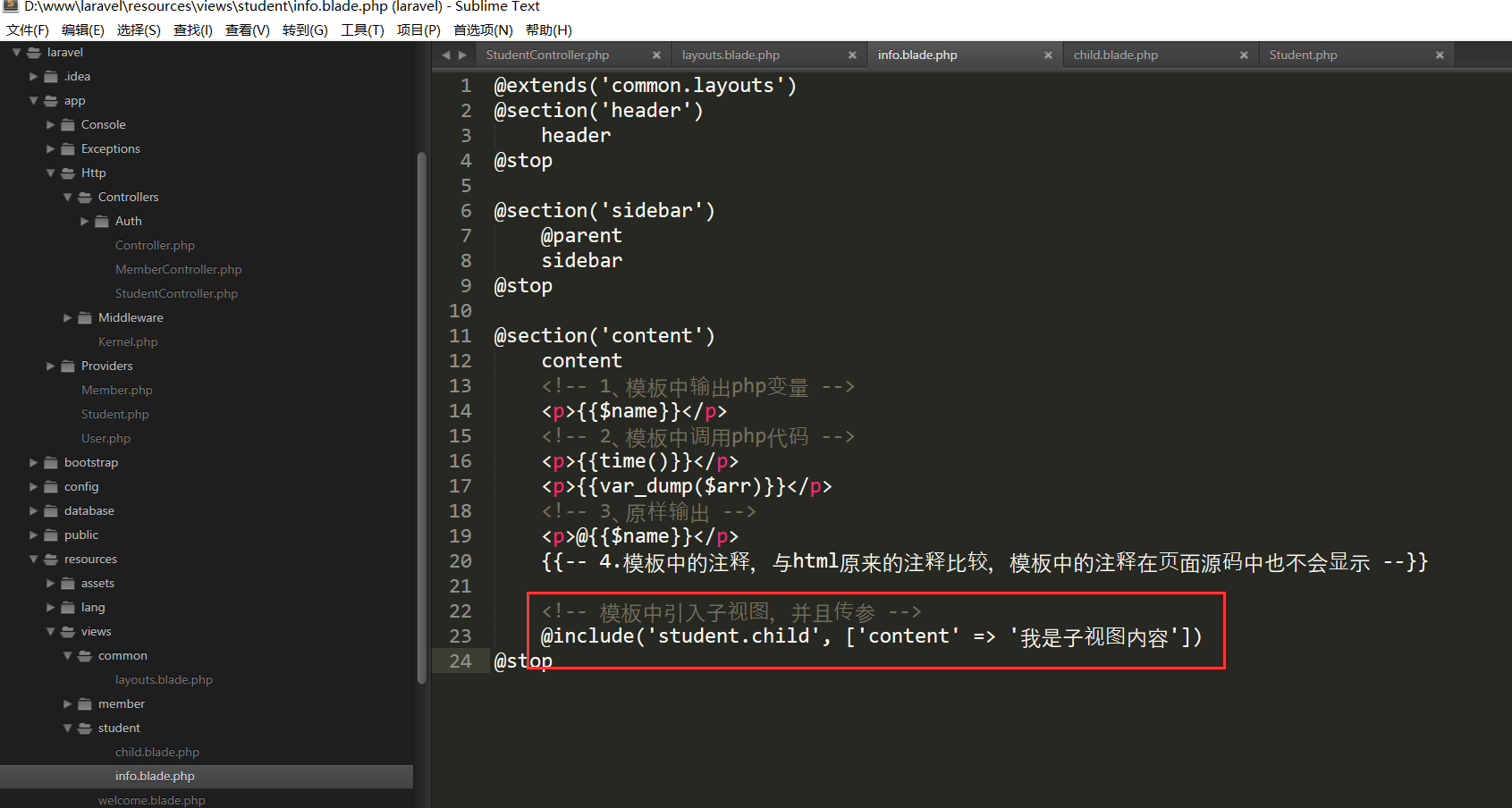This screenshot has height=808, width=1512.
Task: Switch to the Student.php tab
Action: (x=1356, y=55)
